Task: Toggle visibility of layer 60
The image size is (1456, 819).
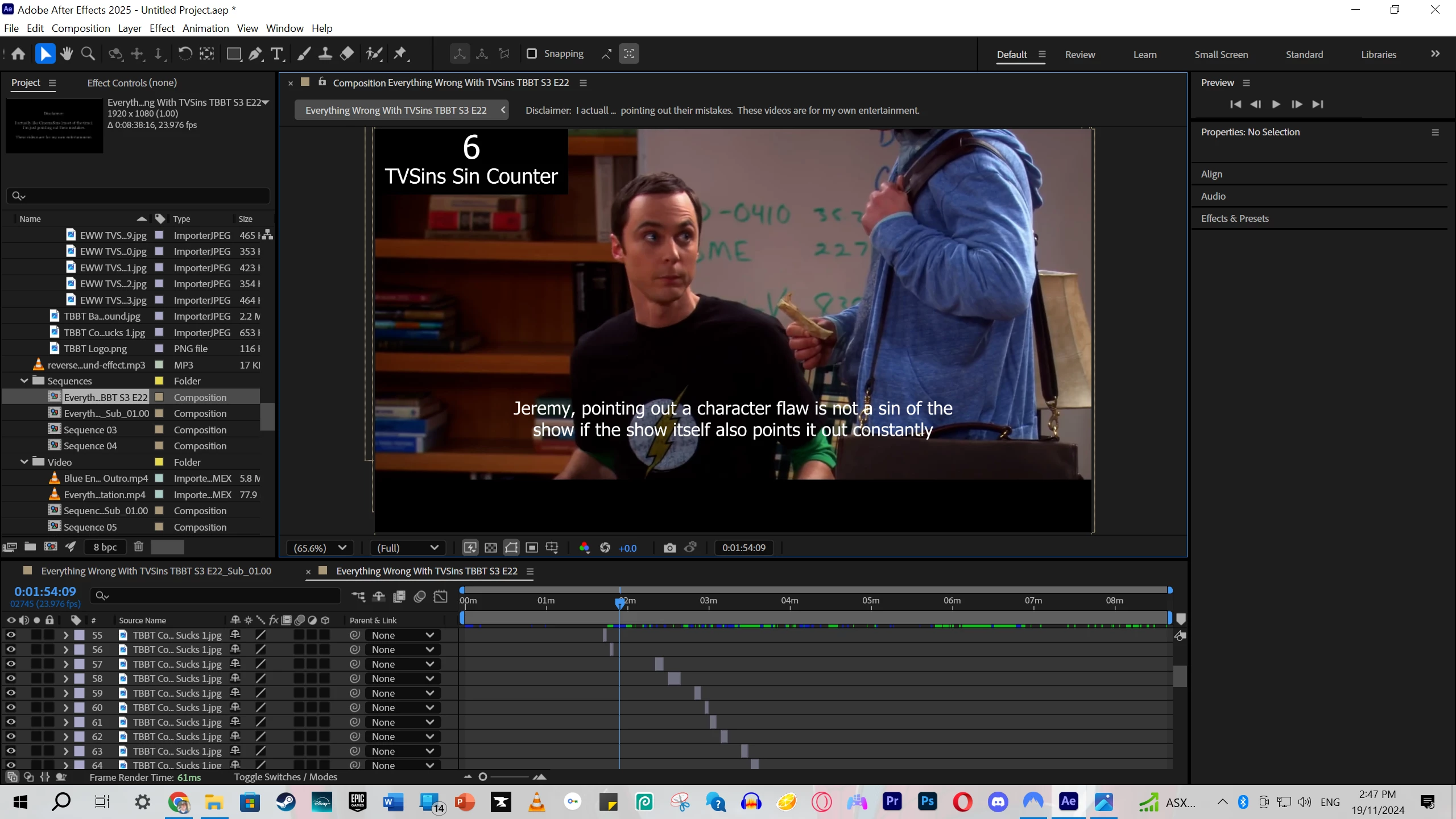Action: point(11,708)
